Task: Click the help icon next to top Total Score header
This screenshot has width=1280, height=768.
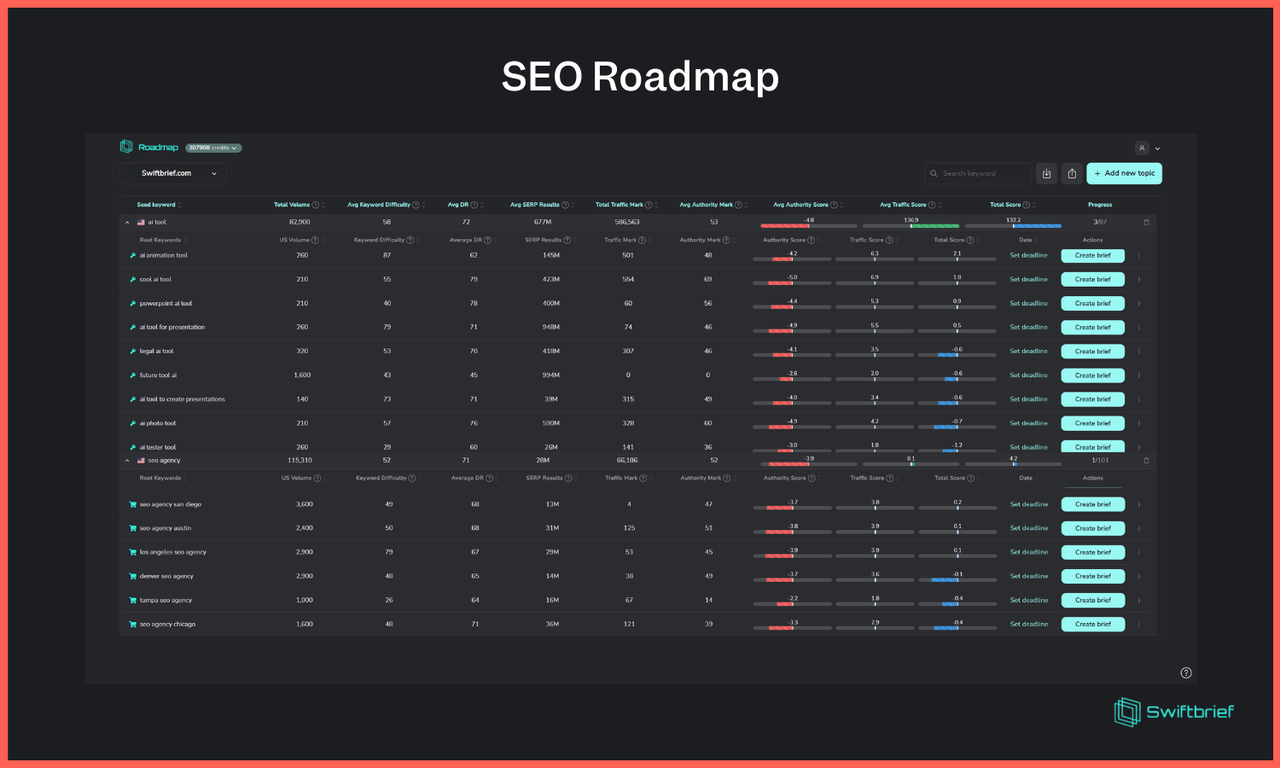Action: pyautogui.click(x=1026, y=204)
